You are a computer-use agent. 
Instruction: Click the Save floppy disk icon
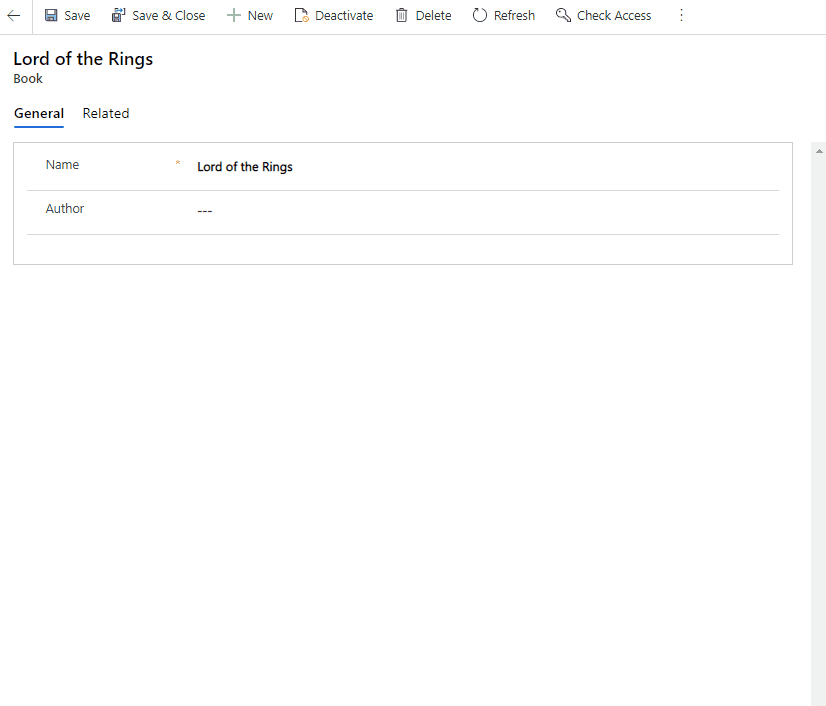click(51, 15)
